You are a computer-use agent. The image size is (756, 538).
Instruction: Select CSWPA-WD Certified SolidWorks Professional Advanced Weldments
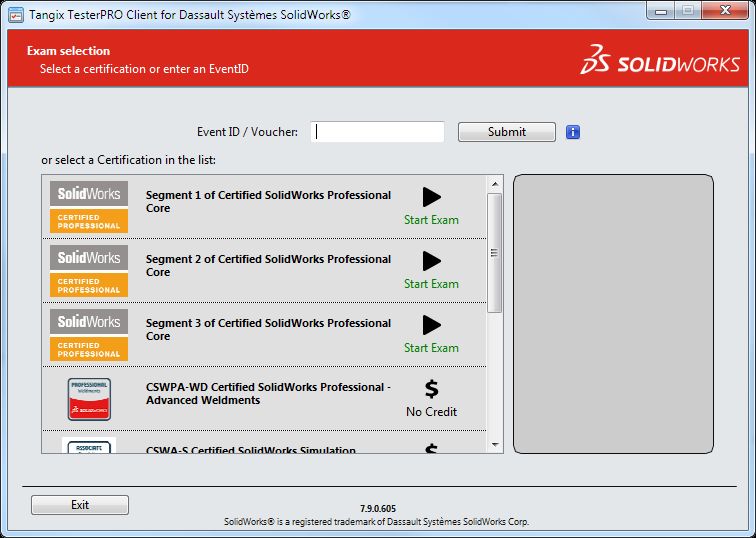[268, 394]
